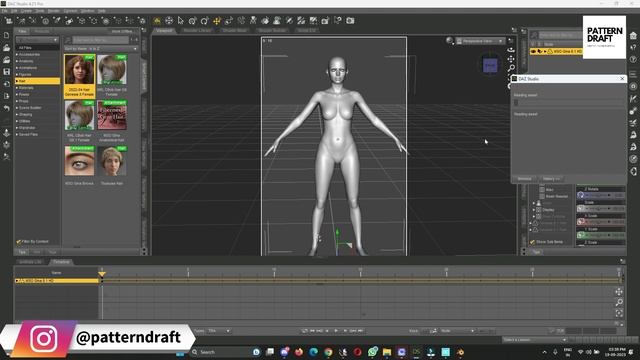The width and height of the screenshot is (640, 360).
Task: Expand MSO Gina 8.1 HD node in Scene
Action: (x=544, y=51)
